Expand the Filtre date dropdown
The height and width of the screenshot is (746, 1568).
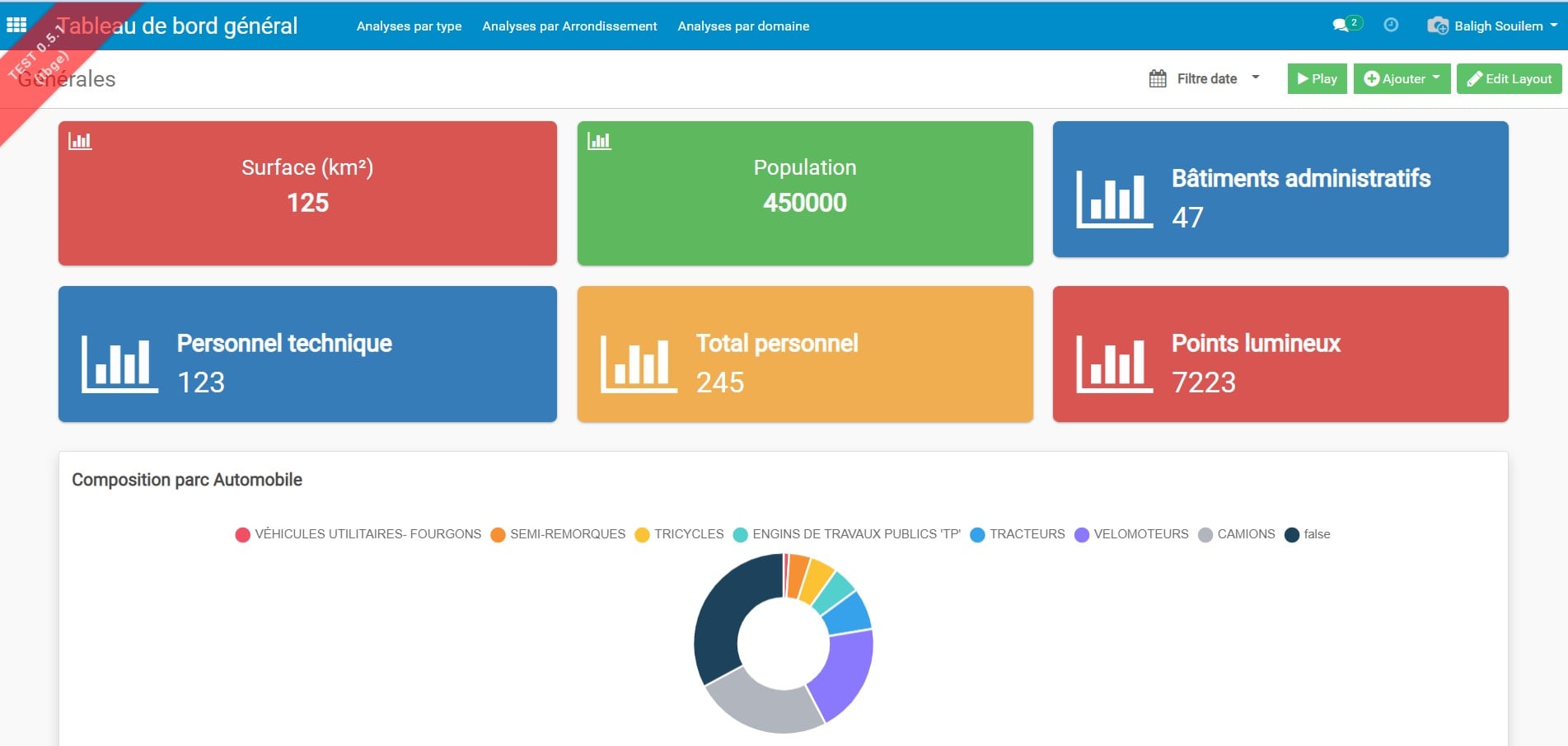coord(1256,77)
